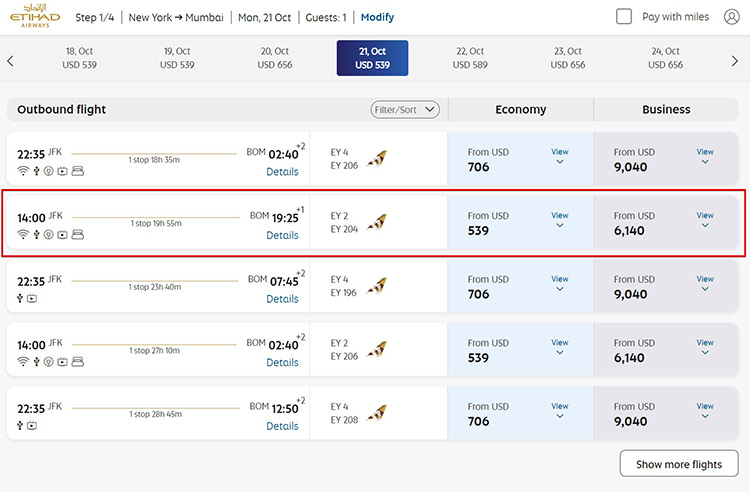Screen dimensions: 750x492
Task: Click USB power icon on 23h 40m flight
Action: [x=20, y=298]
